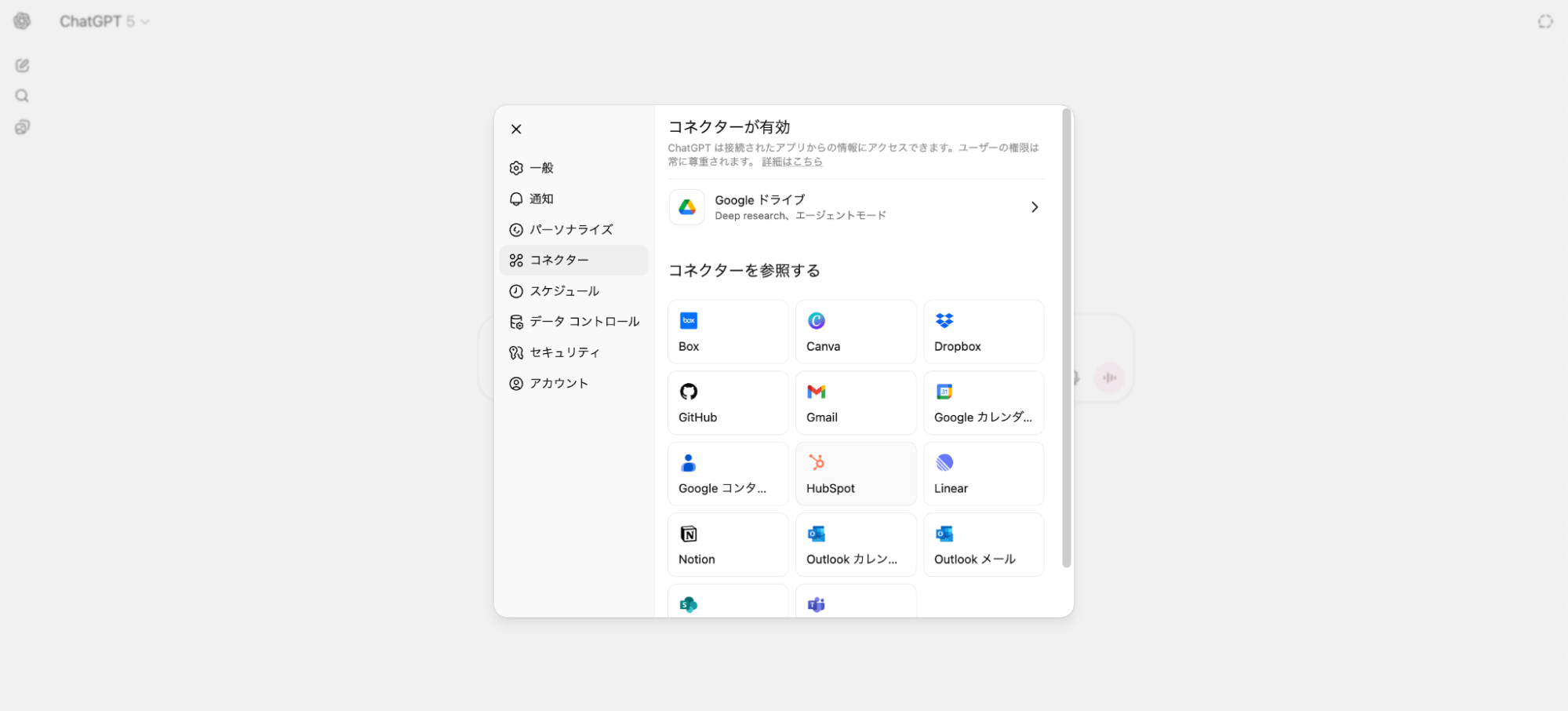Select the HubSpot connector

coord(855,474)
